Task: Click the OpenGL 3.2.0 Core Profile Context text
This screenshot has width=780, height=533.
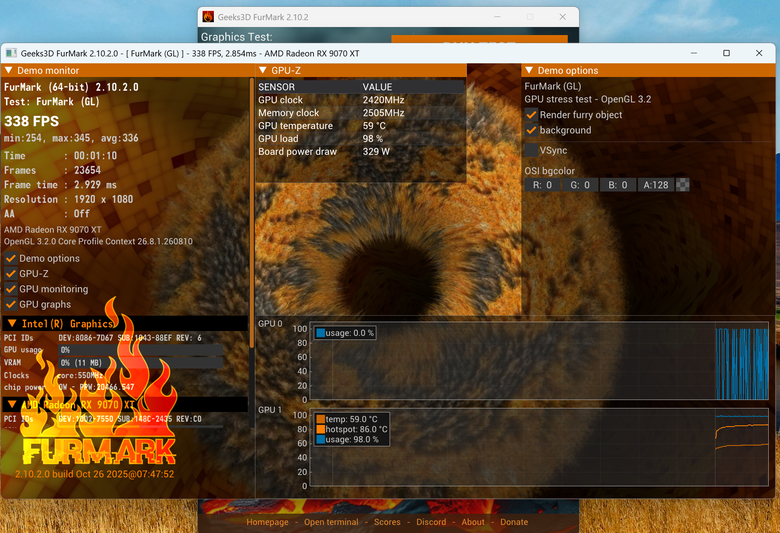Action: (x=98, y=241)
